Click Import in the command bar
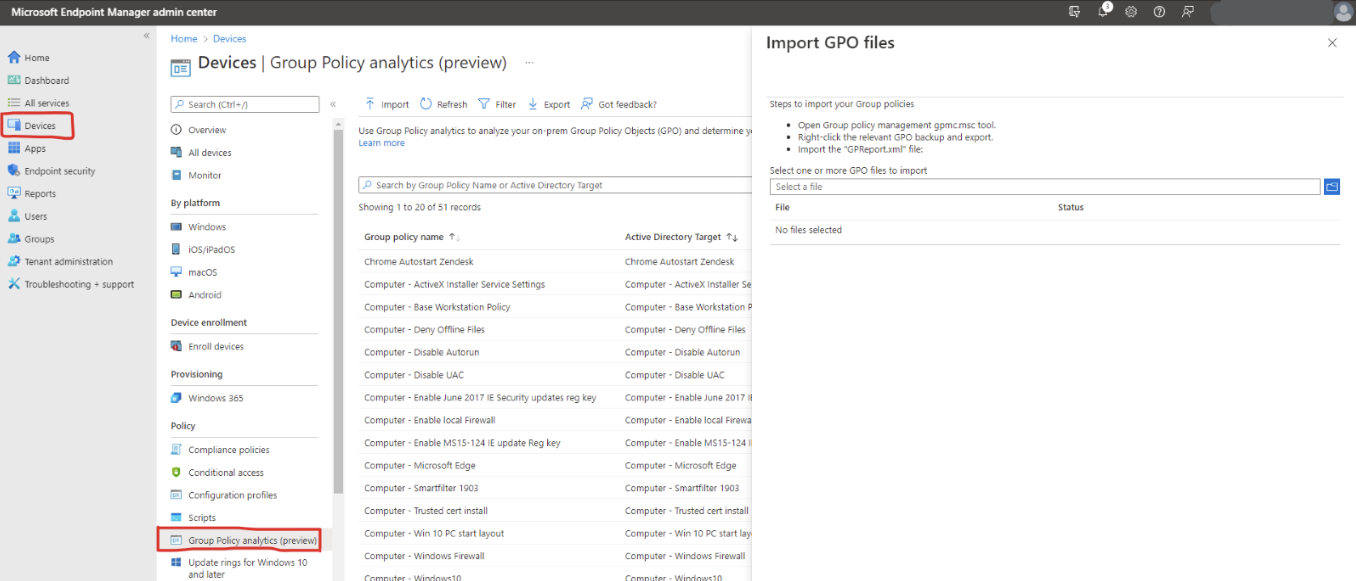This screenshot has width=1356, height=581. coord(387,104)
